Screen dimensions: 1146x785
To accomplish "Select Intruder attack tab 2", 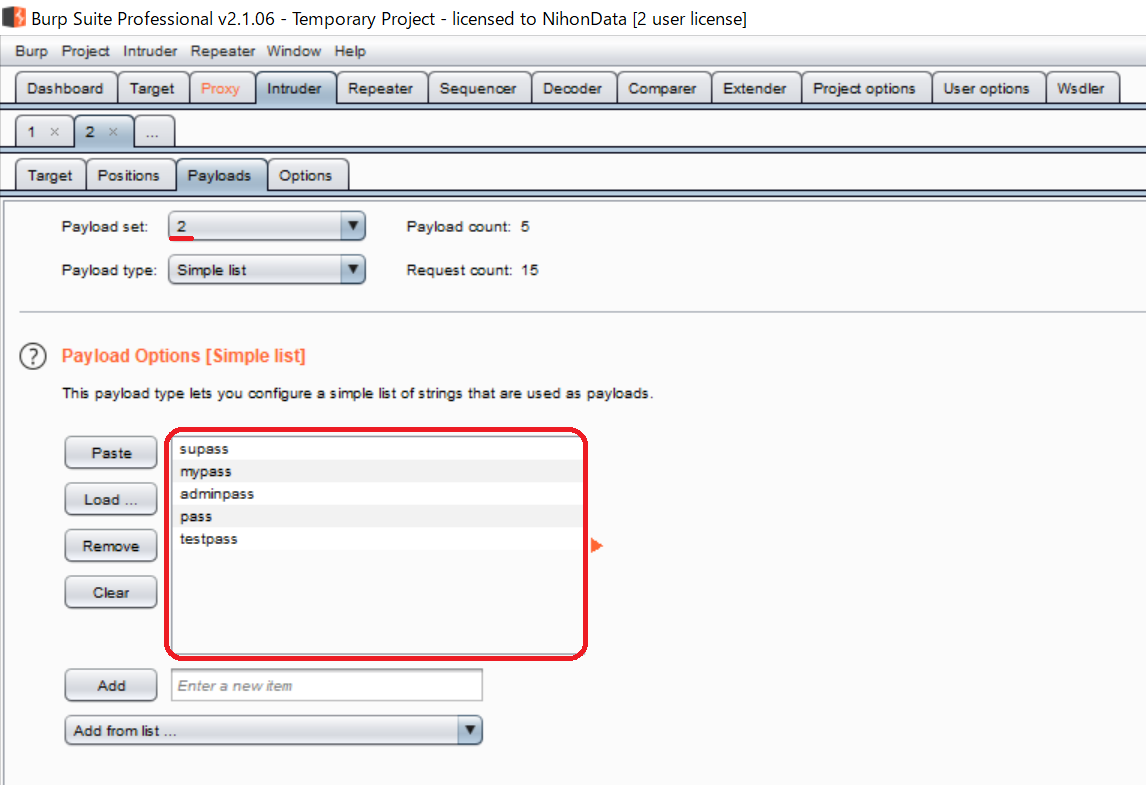I will pos(90,132).
